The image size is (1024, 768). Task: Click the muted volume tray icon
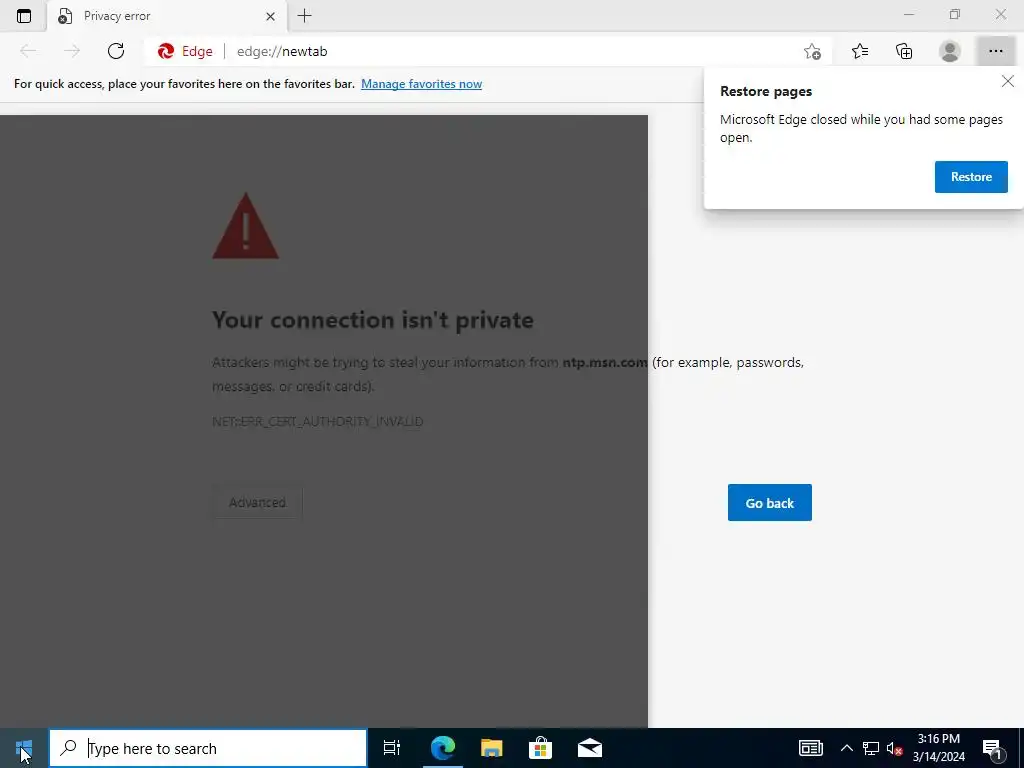coord(894,748)
